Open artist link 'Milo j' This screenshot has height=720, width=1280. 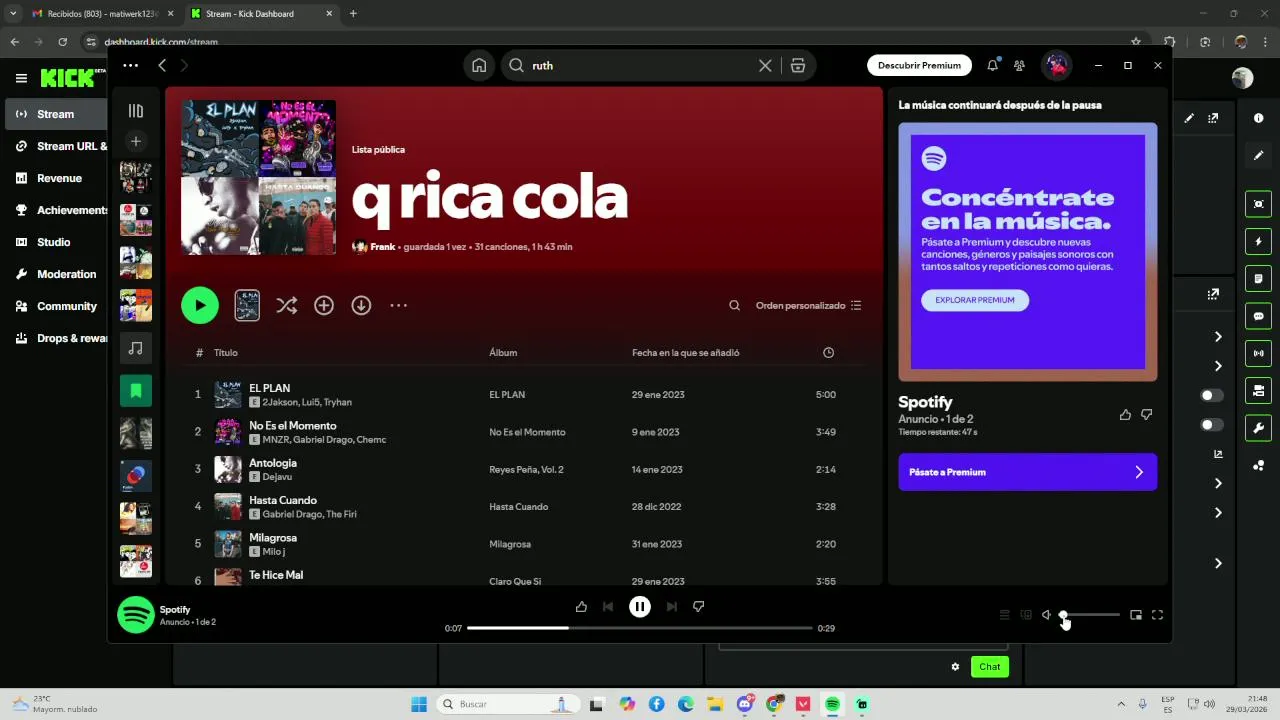(x=273, y=552)
